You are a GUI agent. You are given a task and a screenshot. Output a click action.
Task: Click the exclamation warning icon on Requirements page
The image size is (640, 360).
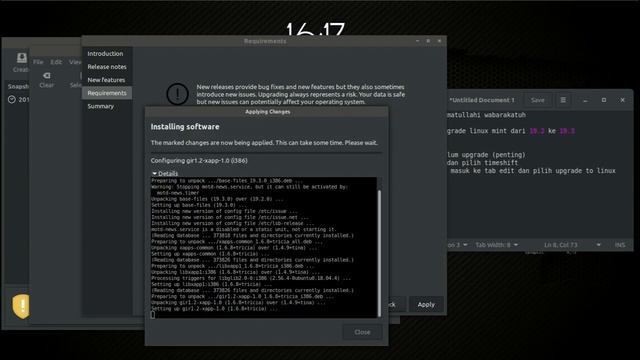[178, 94]
